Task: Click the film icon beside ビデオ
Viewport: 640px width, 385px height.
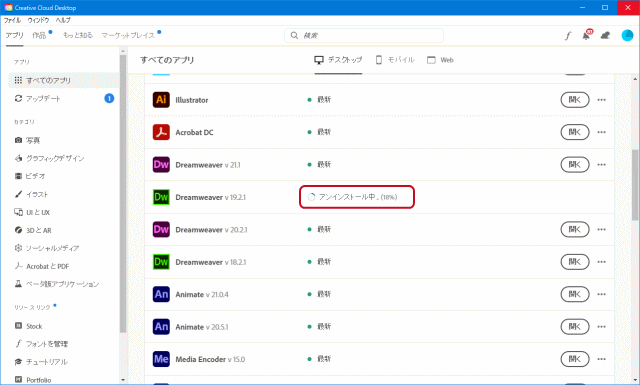Action: coord(18,176)
